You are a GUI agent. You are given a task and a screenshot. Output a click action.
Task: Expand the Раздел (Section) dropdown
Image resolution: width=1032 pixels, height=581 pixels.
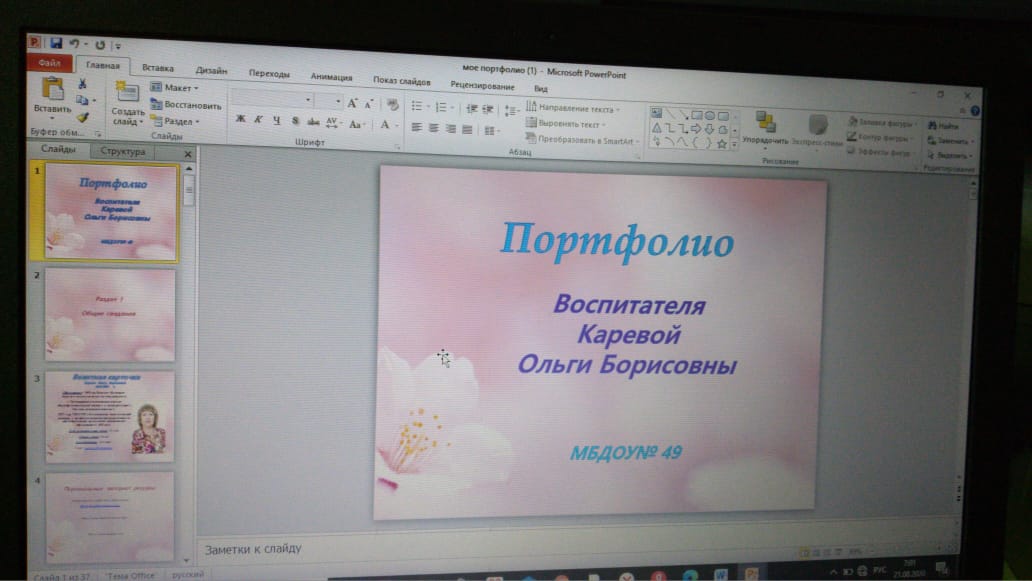(x=176, y=121)
